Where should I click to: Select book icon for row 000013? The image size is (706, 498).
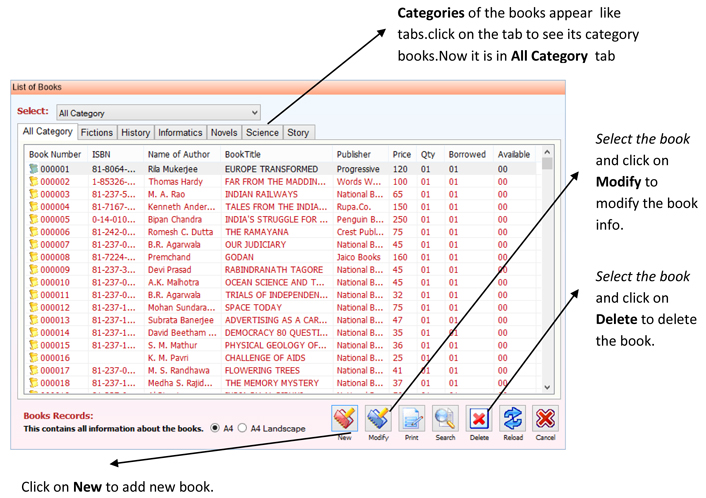[33, 320]
